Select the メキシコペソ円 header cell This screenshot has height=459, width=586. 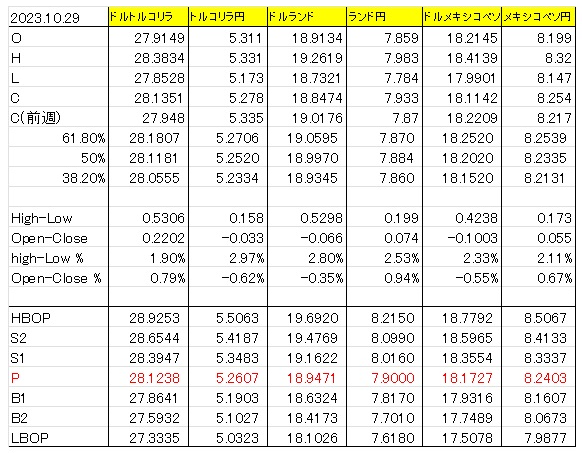539,17
